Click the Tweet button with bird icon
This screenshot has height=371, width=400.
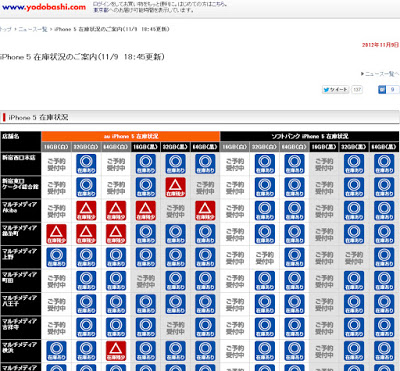335,89
